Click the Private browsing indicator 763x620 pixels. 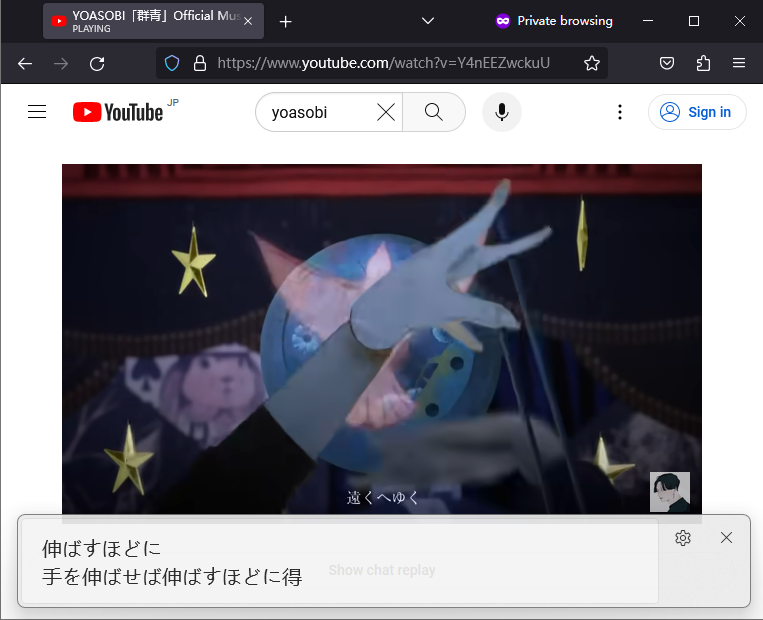554,21
